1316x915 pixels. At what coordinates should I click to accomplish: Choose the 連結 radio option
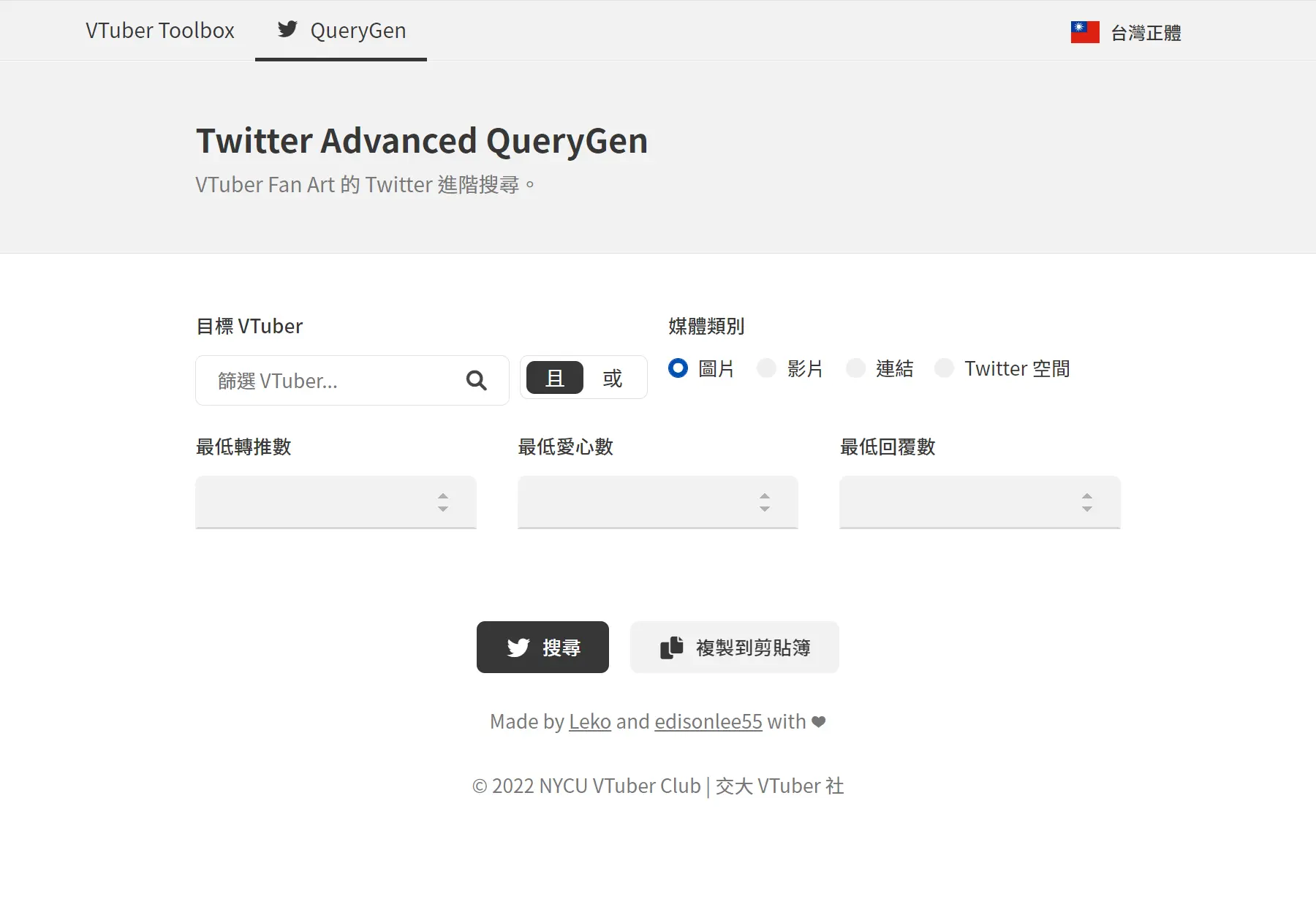[855, 368]
